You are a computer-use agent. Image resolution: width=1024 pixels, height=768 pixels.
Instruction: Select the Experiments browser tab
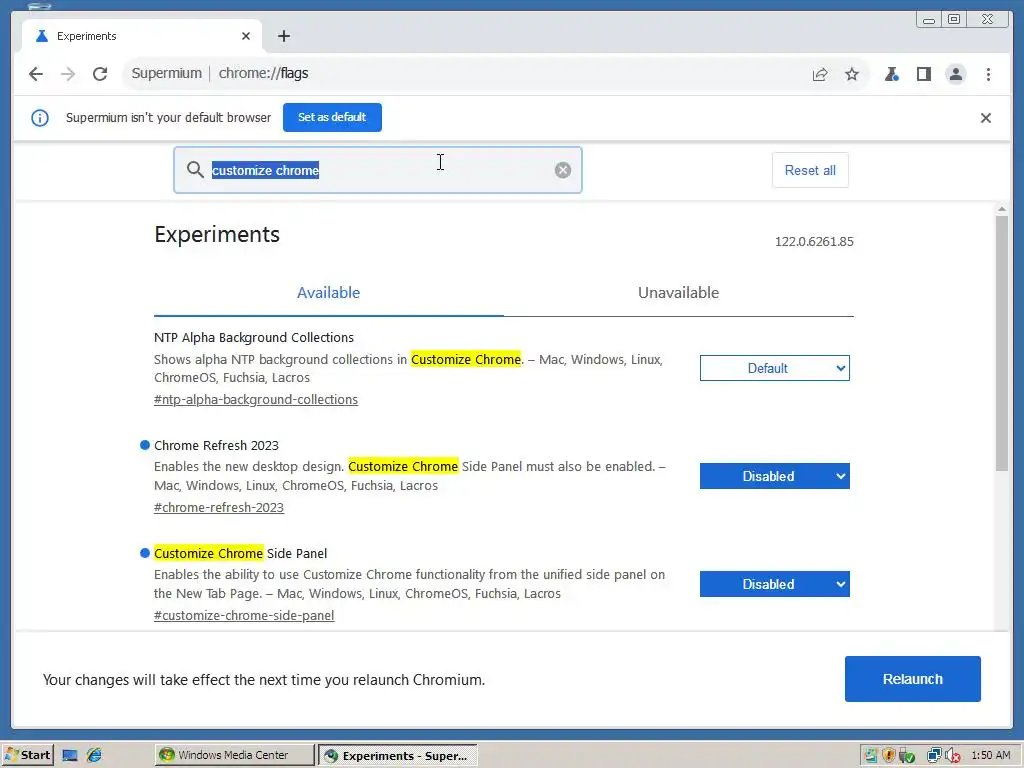click(x=142, y=37)
